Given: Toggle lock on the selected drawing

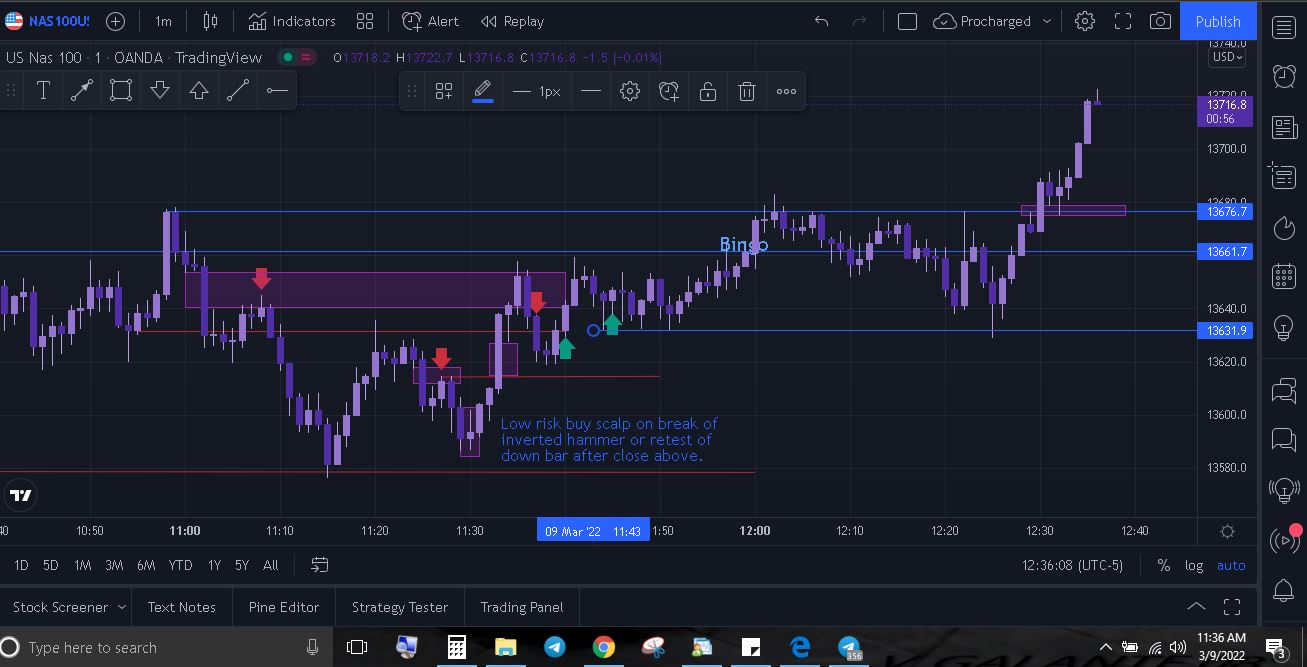Looking at the screenshot, I should tap(708, 91).
